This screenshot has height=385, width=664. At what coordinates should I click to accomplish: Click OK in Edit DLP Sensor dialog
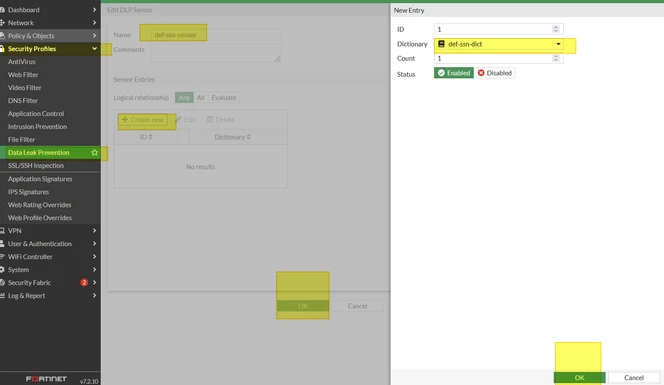point(303,306)
